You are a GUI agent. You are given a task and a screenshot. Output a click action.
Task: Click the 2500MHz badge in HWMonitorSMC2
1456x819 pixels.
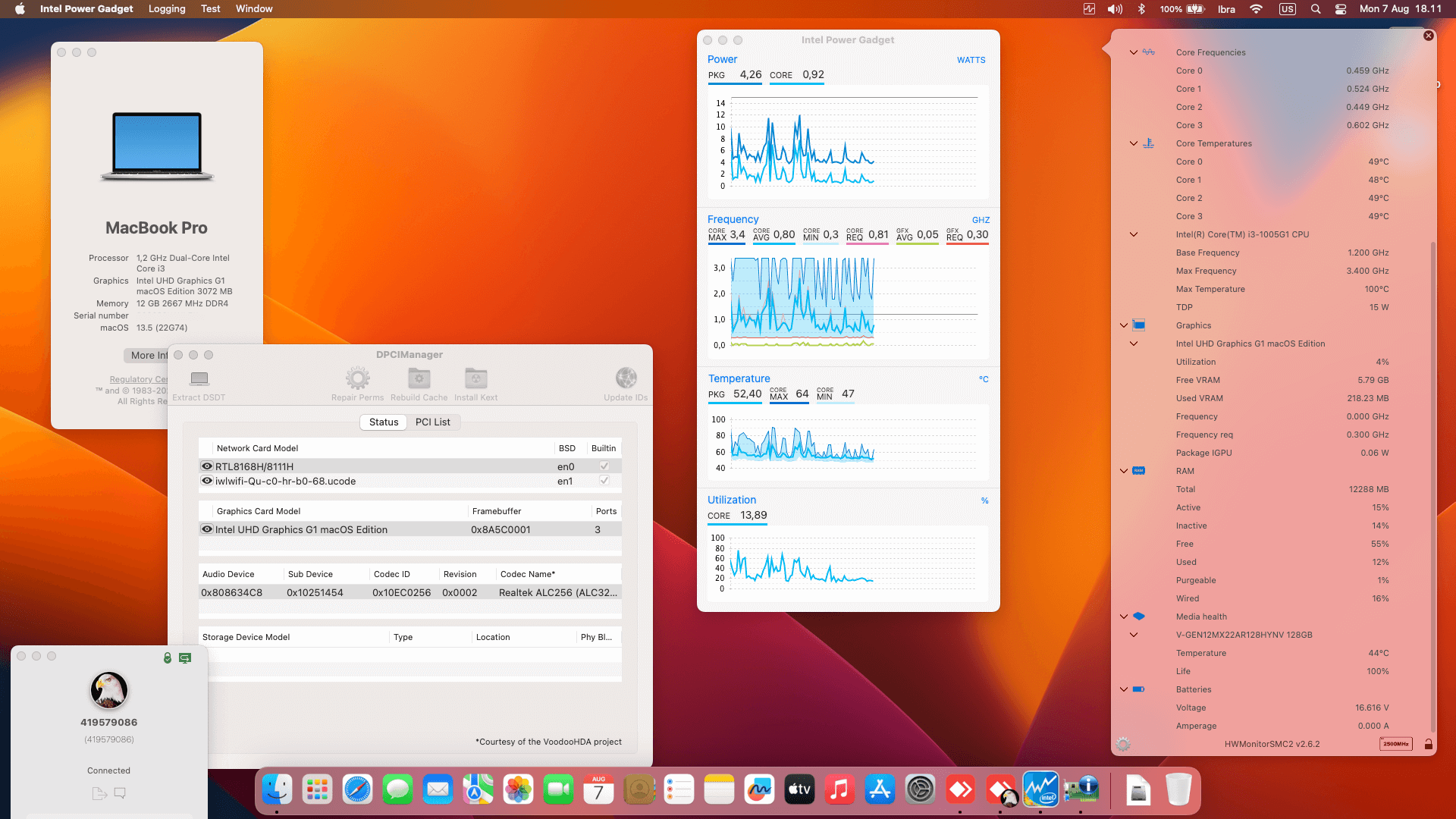coord(1395,744)
